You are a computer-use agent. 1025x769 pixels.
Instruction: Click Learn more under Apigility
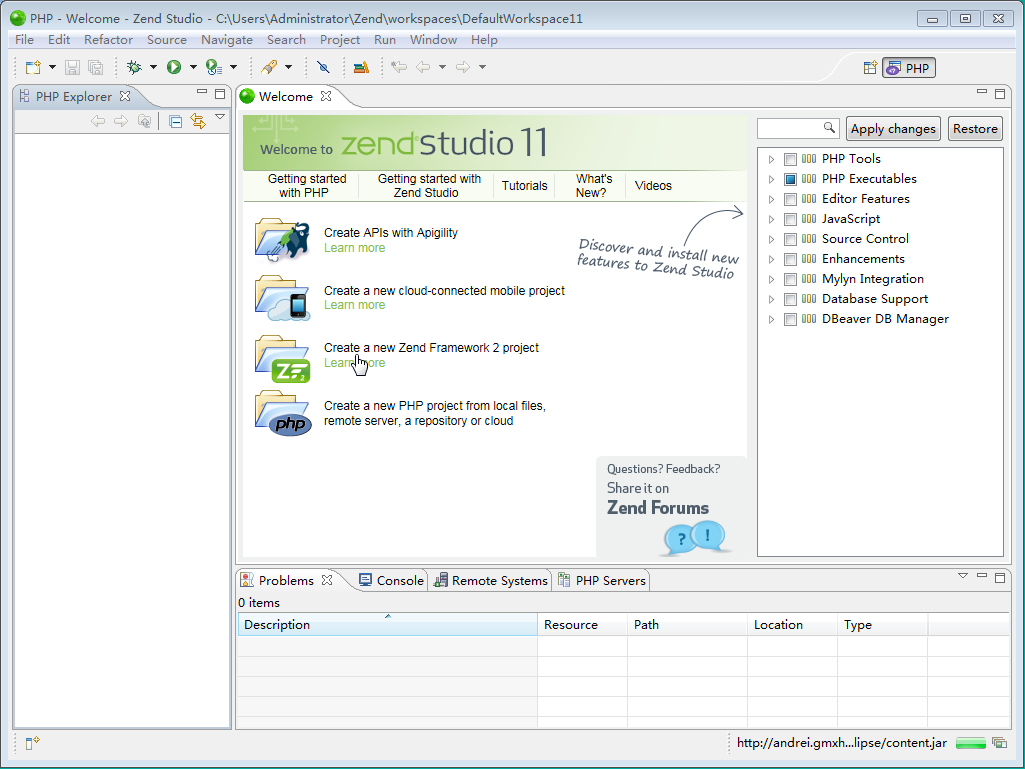[x=354, y=248]
